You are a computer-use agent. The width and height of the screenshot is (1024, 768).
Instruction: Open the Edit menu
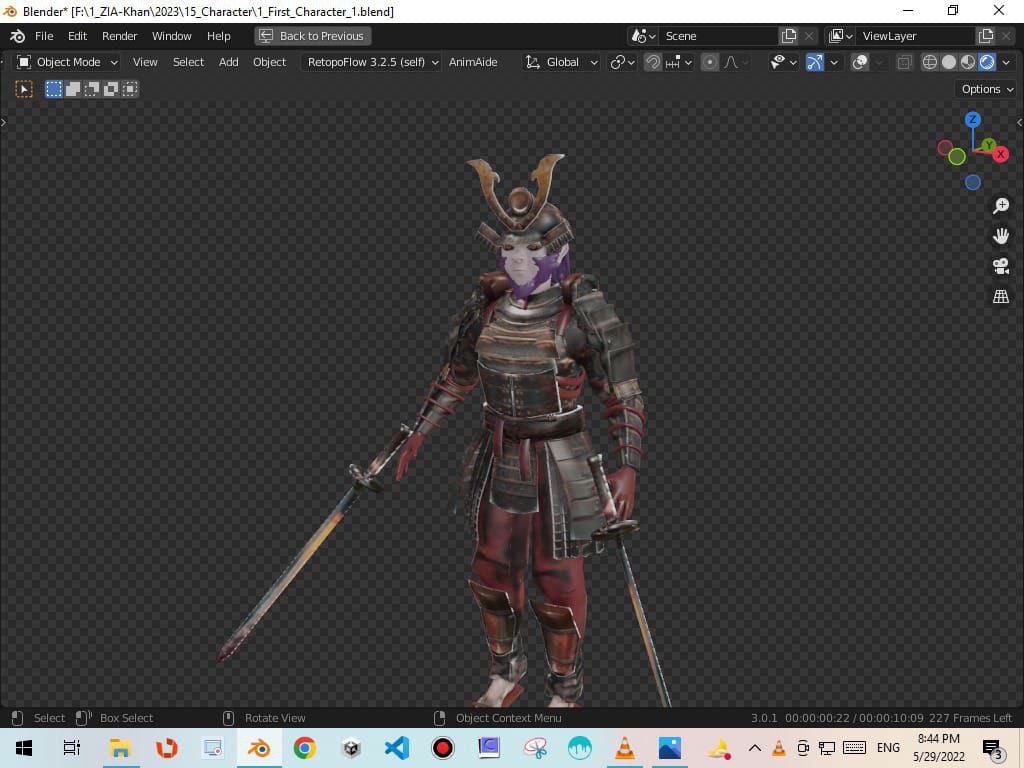(78, 36)
